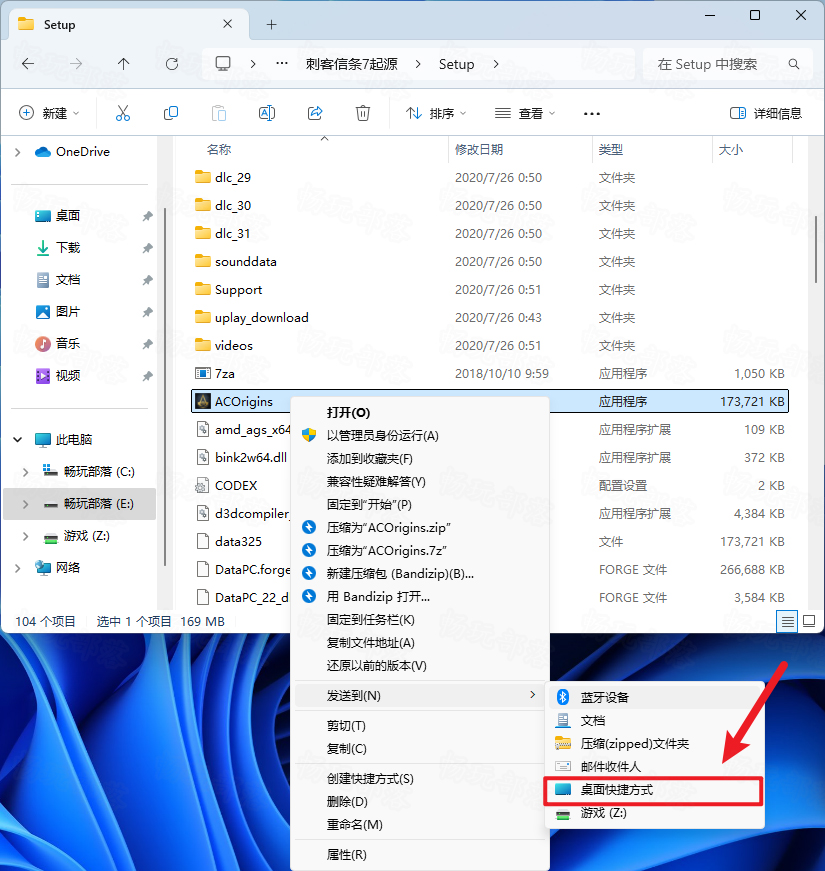This screenshot has height=871, width=825.
Task: Switch to details list view icon
Action: click(787, 621)
